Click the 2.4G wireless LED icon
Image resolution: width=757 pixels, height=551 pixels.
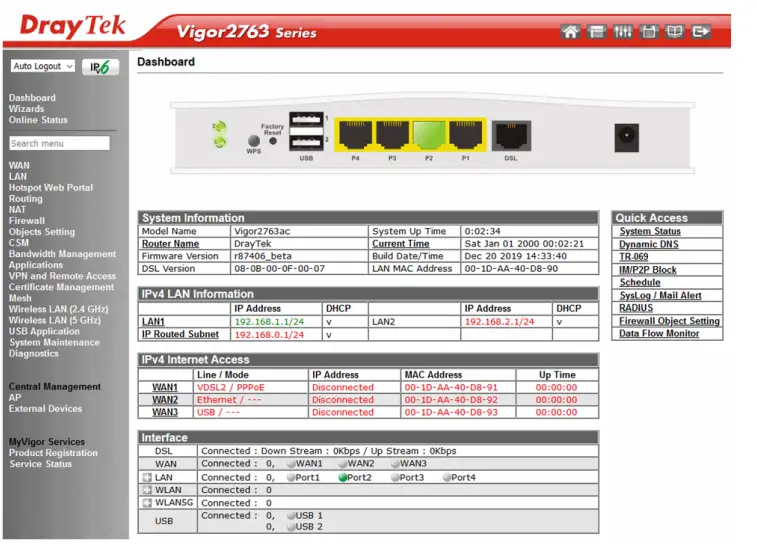[x=219, y=127]
